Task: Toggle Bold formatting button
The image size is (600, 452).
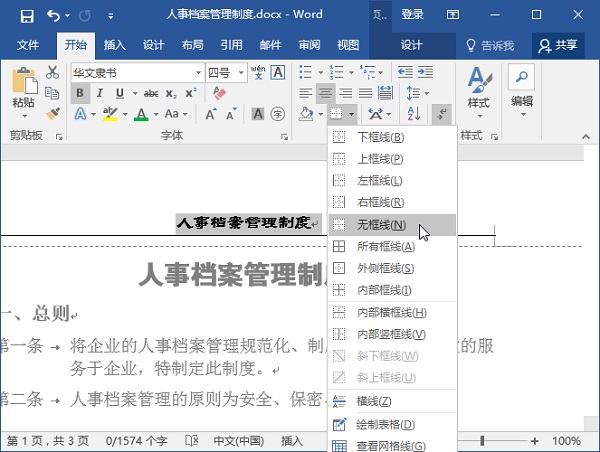Action: click(81, 93)
